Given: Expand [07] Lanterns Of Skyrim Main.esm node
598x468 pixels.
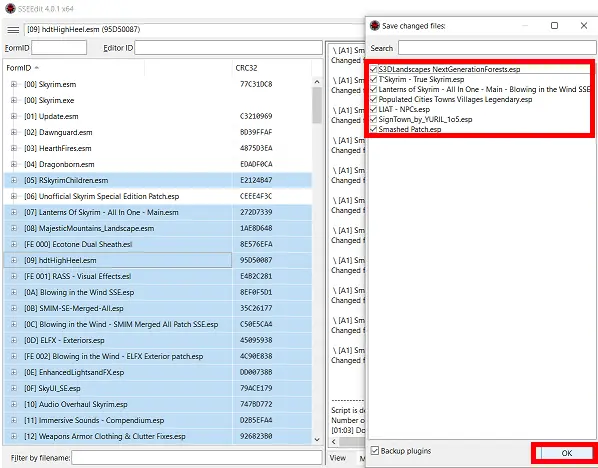Looking at the screenshot, I should pyautogui.click(x=14, y=212).
